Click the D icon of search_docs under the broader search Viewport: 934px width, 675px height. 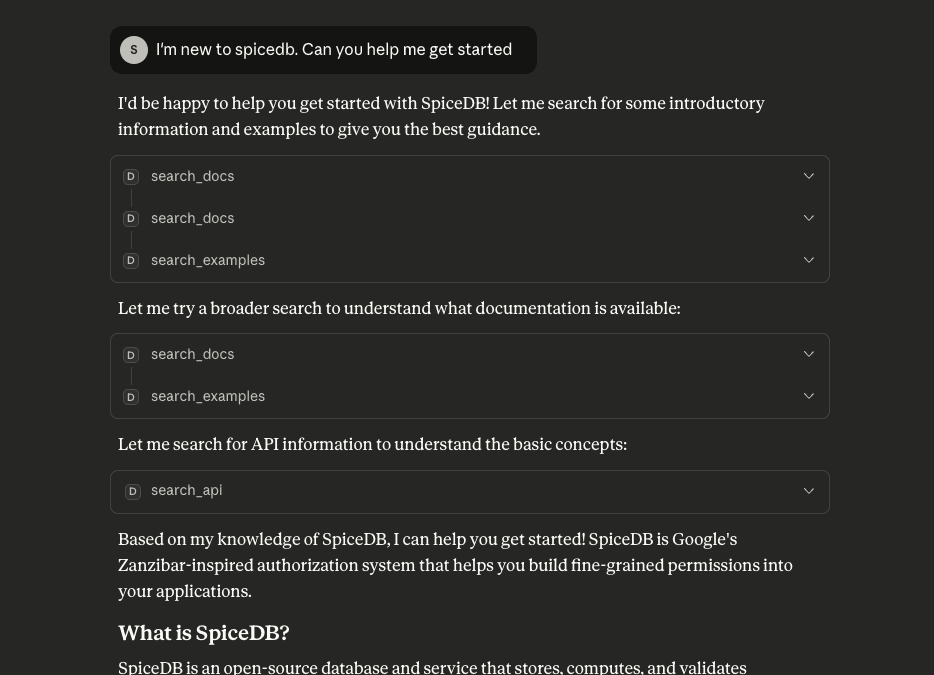[x=131, y=355]
